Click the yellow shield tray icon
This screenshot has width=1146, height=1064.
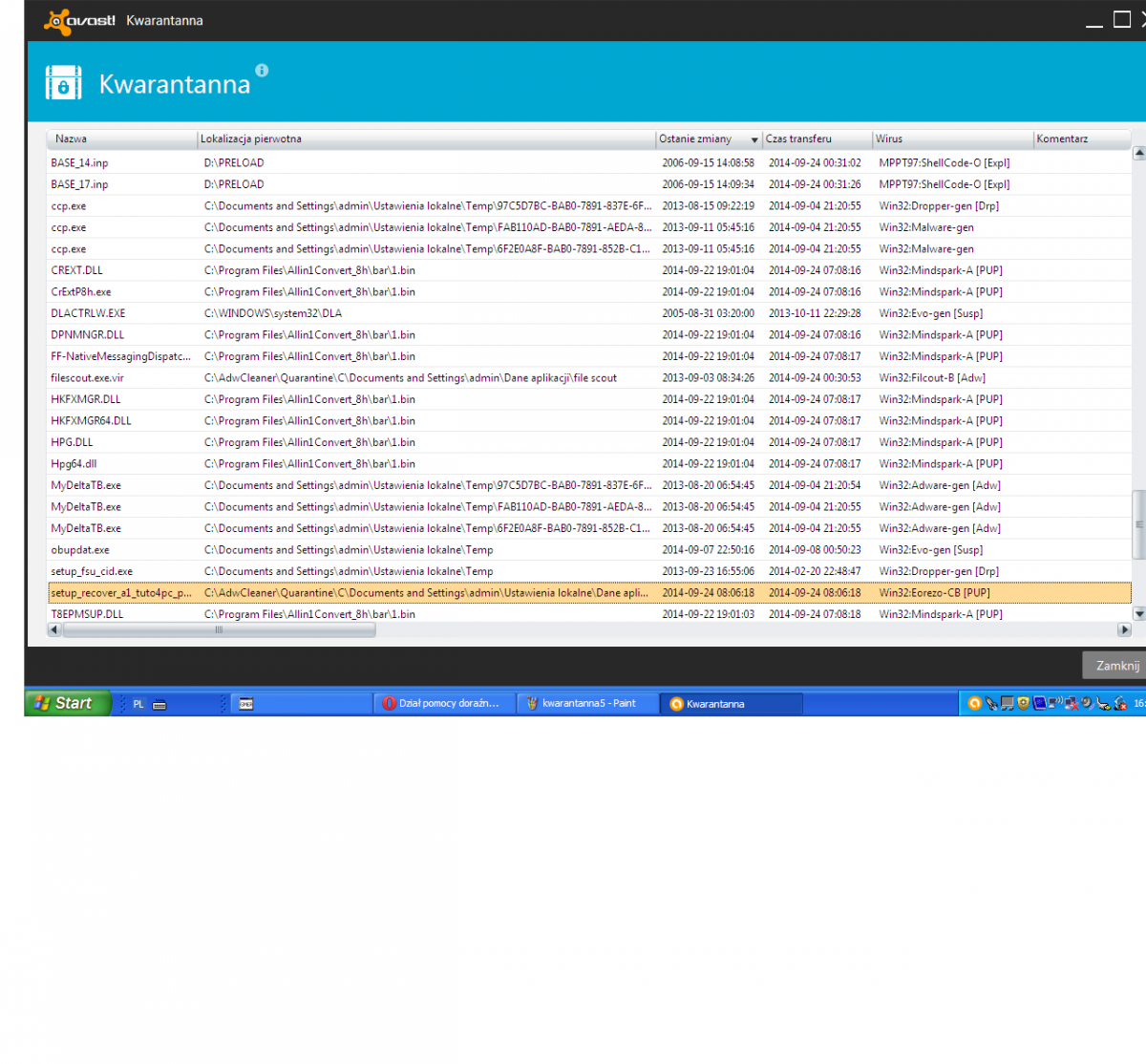(x=1023, y=704)
